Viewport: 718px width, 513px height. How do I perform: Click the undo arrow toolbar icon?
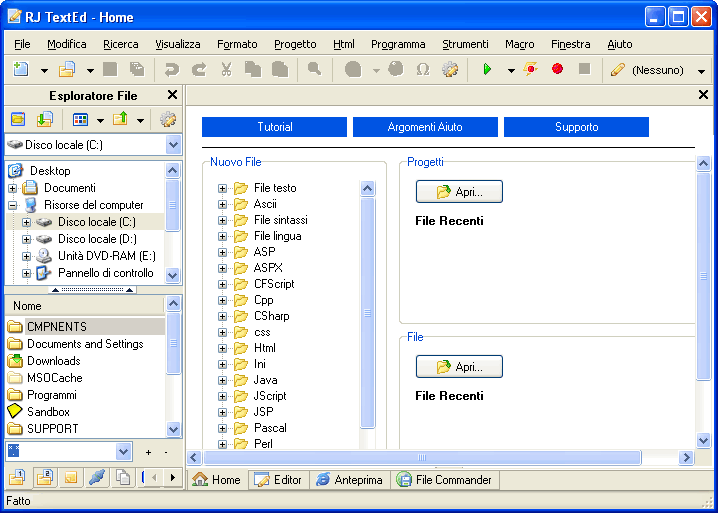(x=172, y=70)
